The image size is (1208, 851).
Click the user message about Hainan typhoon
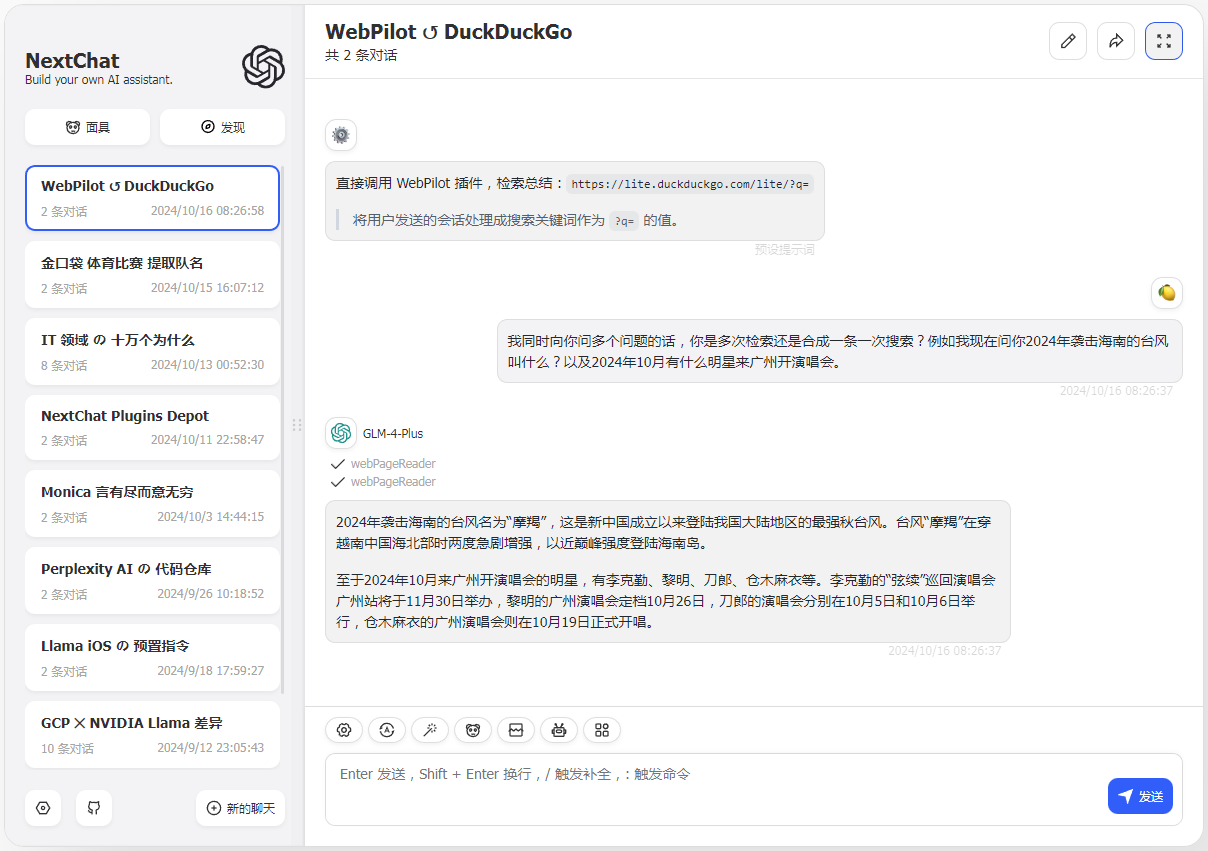pyautogui.click(x=840, y=351)
